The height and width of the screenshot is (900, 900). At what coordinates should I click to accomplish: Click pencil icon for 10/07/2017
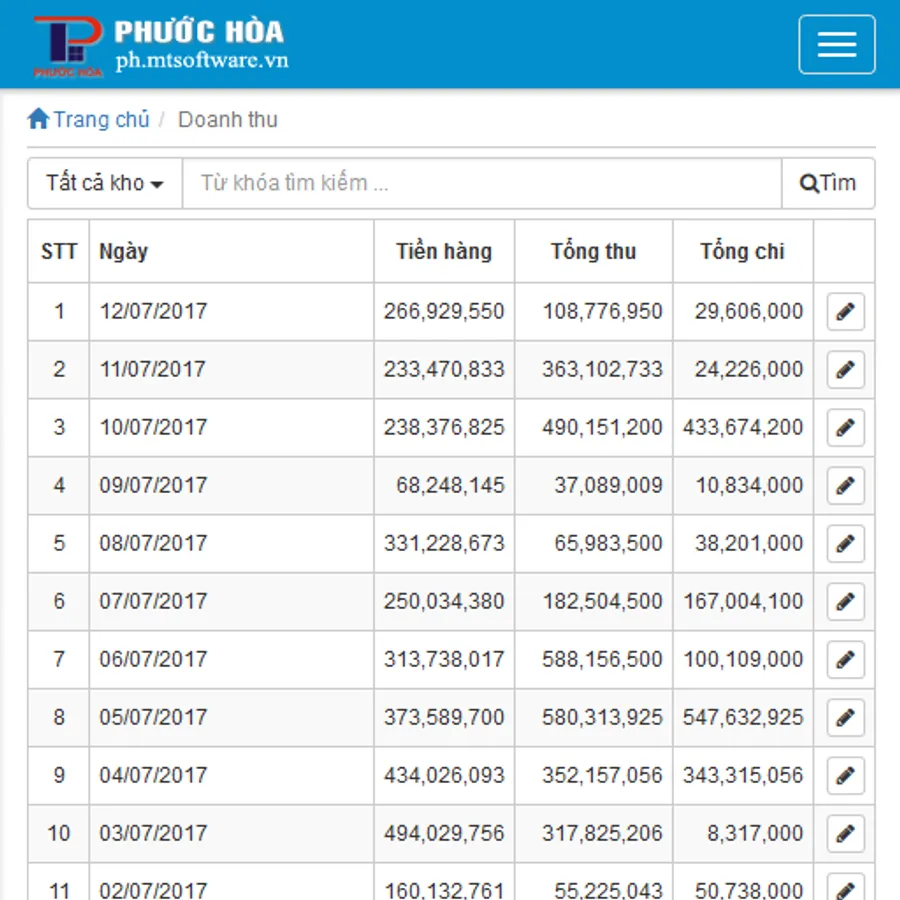point(845,428)
